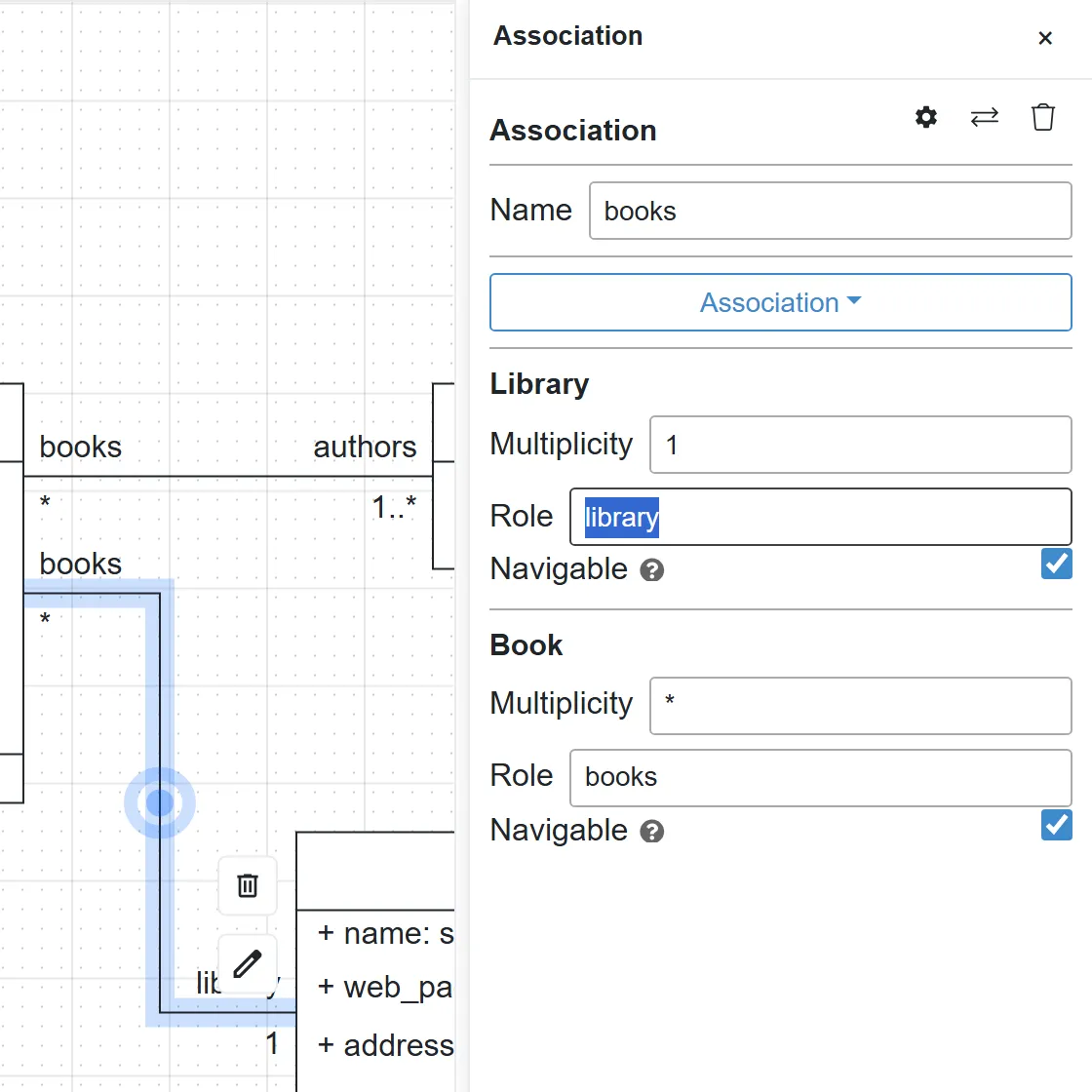The image size is (1092, 1092).
Task: Click the Library Role field containing library
Action: point(820,517)
